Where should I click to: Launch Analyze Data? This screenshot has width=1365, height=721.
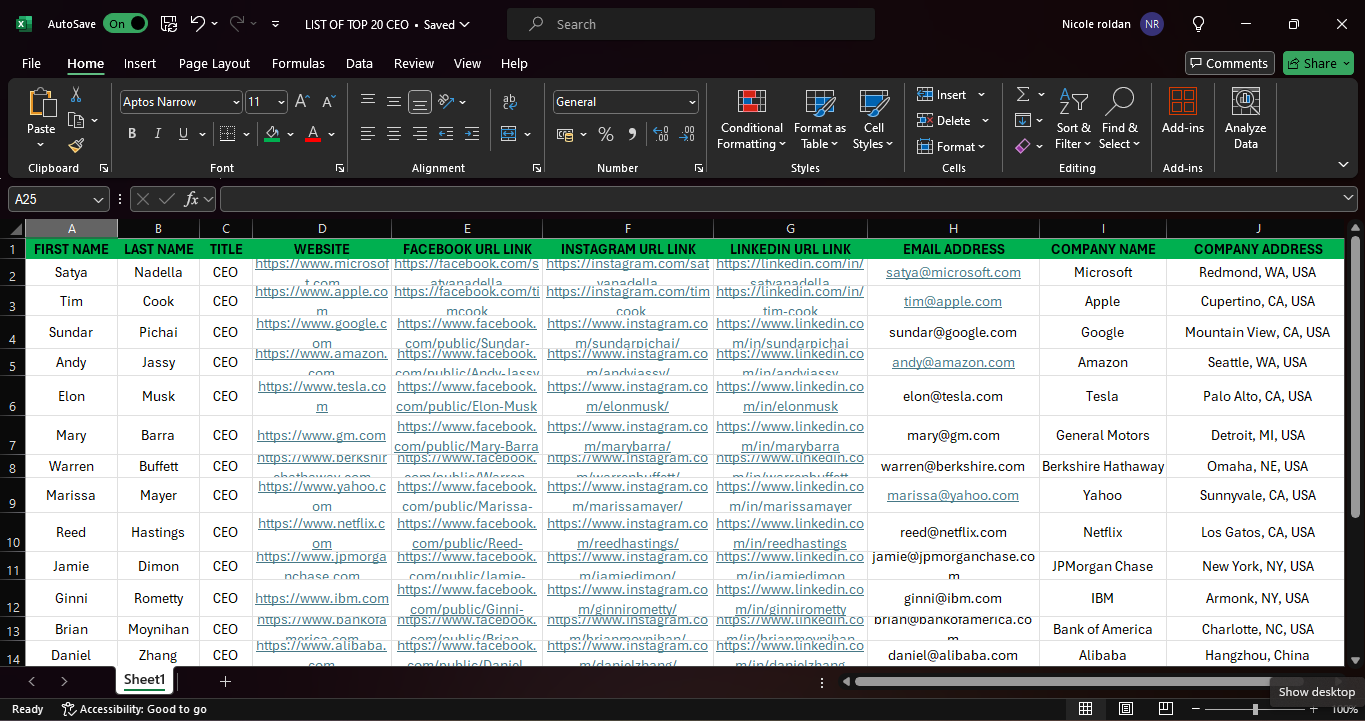[x=1245, y=119]
